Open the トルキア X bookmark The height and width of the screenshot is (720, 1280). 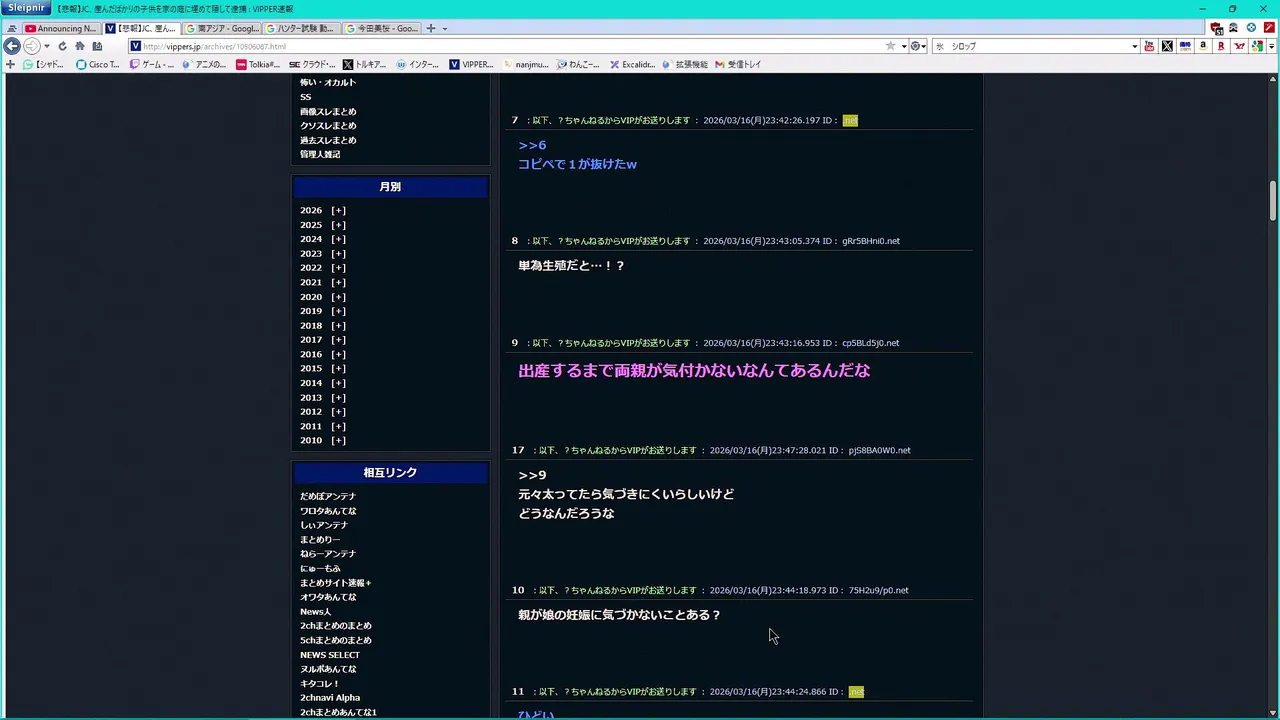click(365, 64)
